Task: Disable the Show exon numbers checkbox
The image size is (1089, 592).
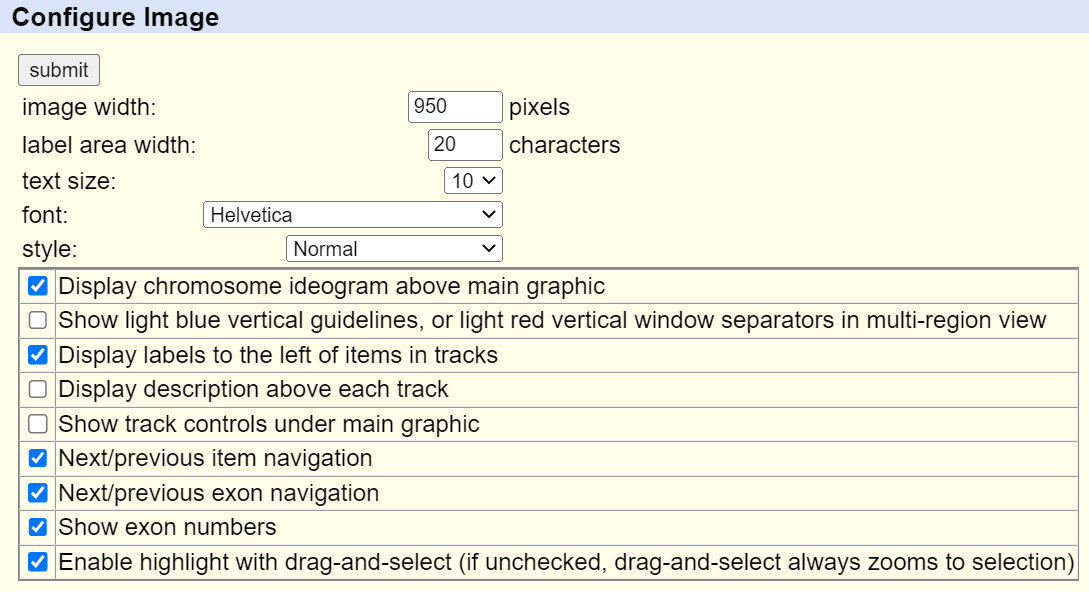Action: [x=38, y=527]
